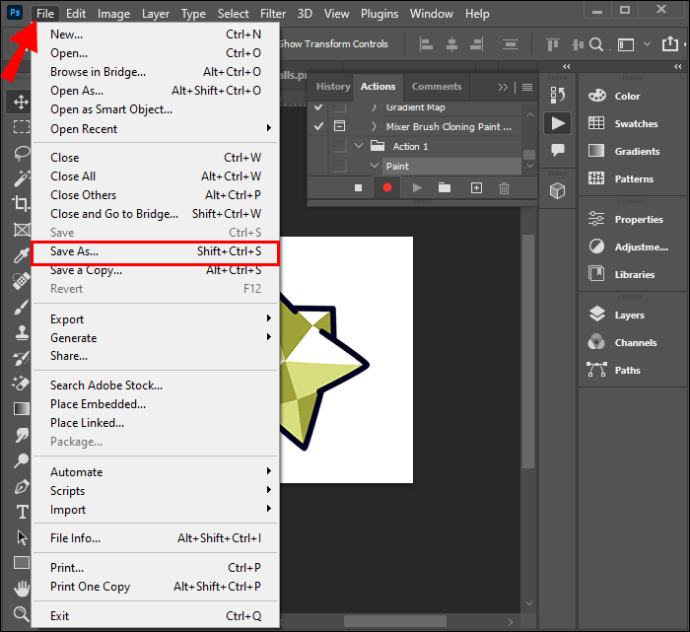Open the Swatches panel
The height and width of the screenshot is (632, 690).
636,124
